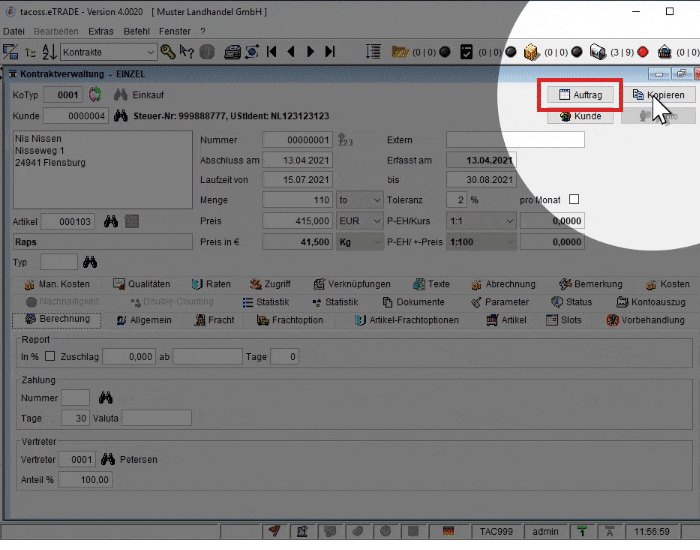Screen dimensions: 700x550
Task: Toggle the pro Monat checkbox
Action: (x=574, y=199)
